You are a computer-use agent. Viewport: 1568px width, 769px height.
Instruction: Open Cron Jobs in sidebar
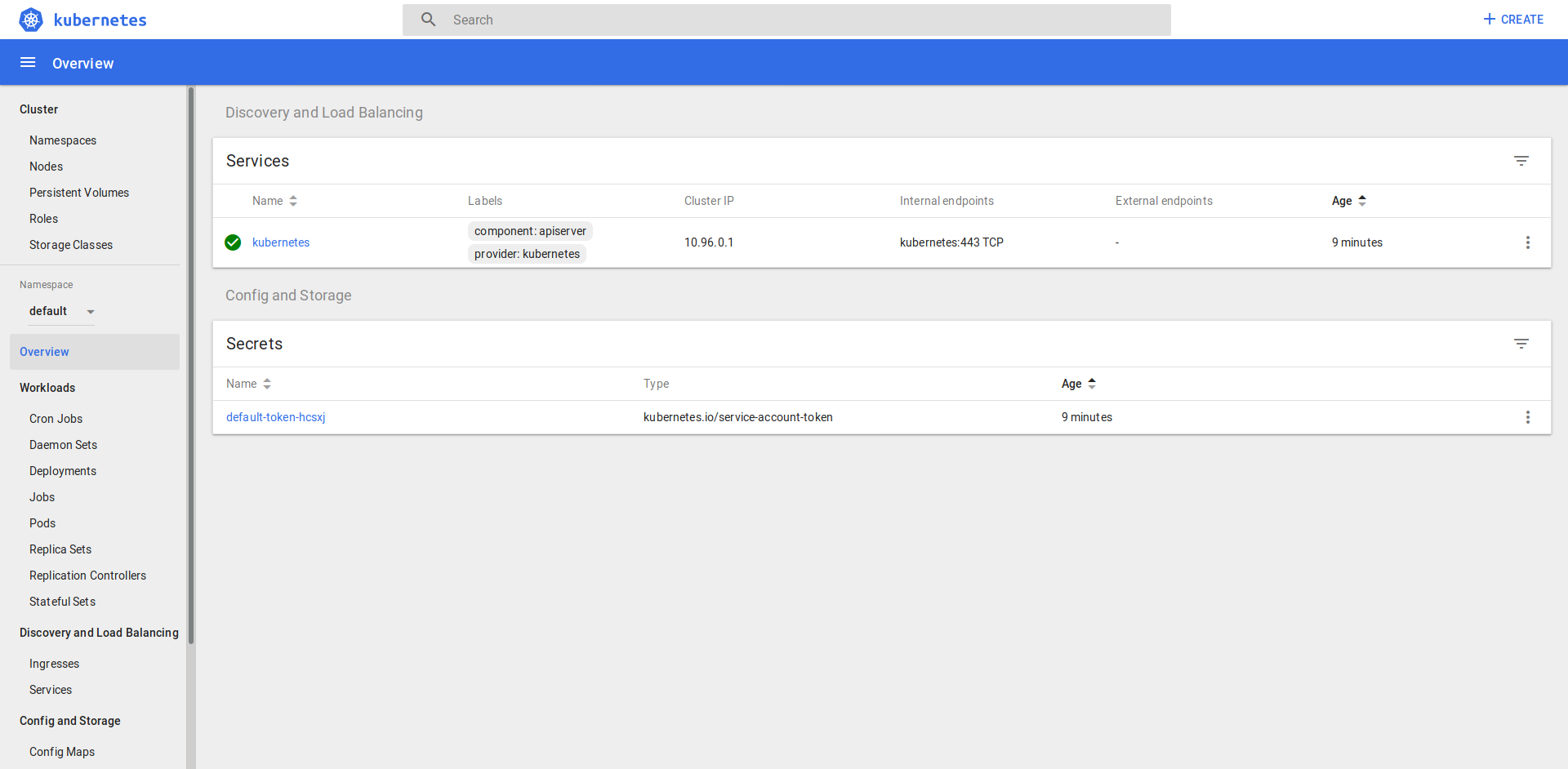point(56,419)
